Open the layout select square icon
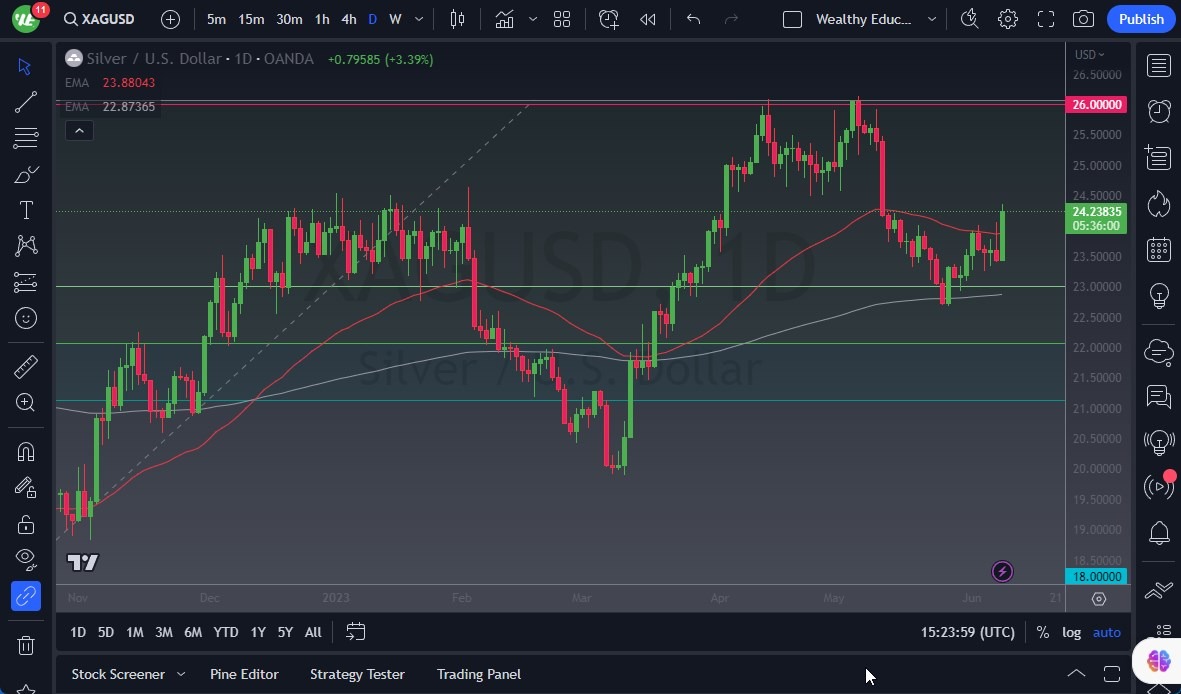The width and height of the screenshot is (1181, 694). 792,19
